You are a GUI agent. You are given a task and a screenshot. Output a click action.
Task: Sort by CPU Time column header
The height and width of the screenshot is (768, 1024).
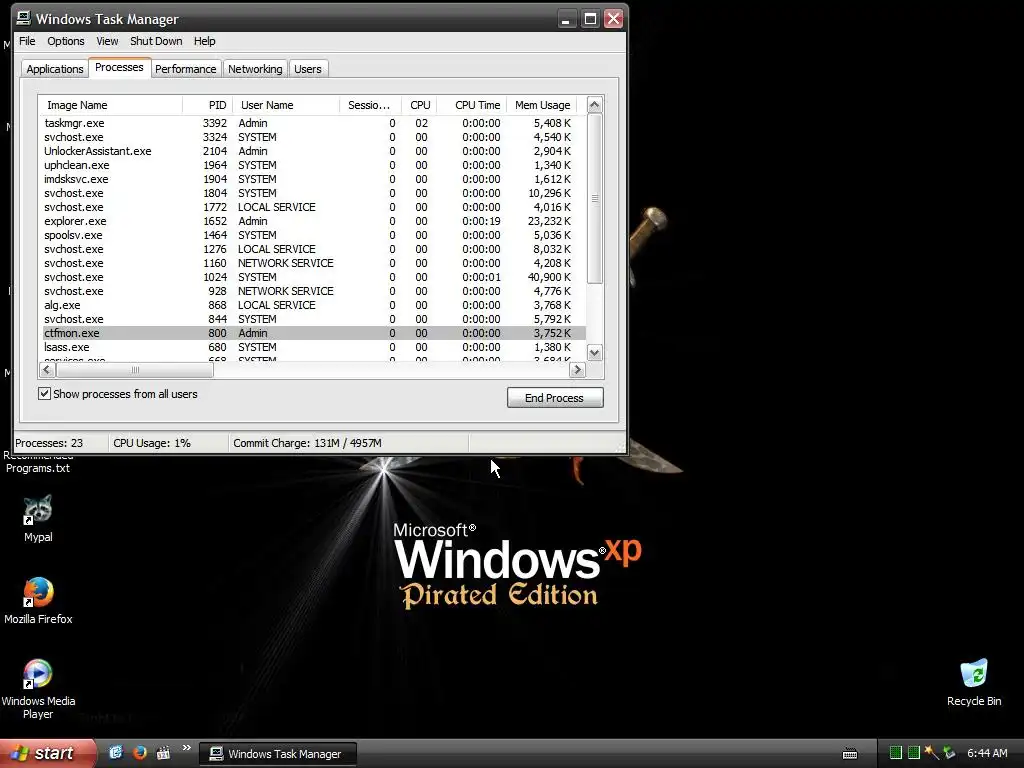(x=472, y=105)
